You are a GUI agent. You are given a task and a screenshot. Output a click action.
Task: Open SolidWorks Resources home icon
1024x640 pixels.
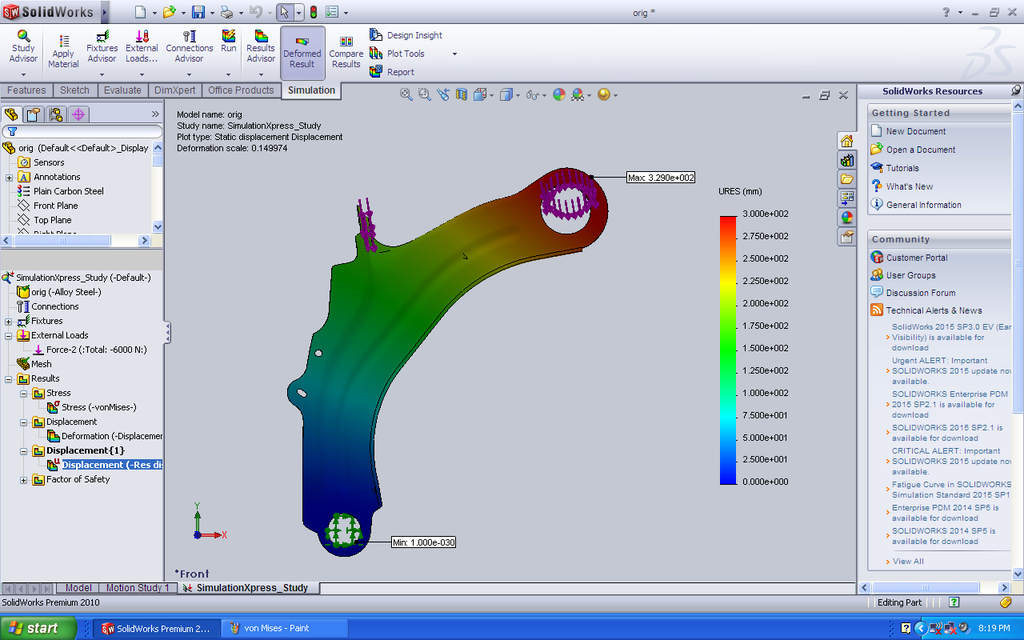point(847,141)
